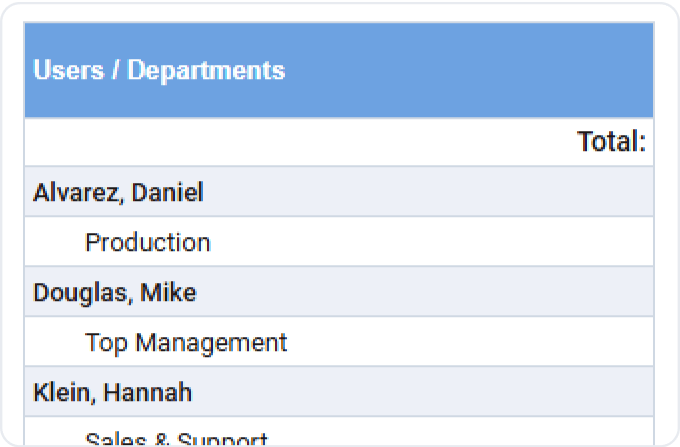680x447 pixels.
Task: Click the surname "Klein"
Action: [x=62, y=392]
